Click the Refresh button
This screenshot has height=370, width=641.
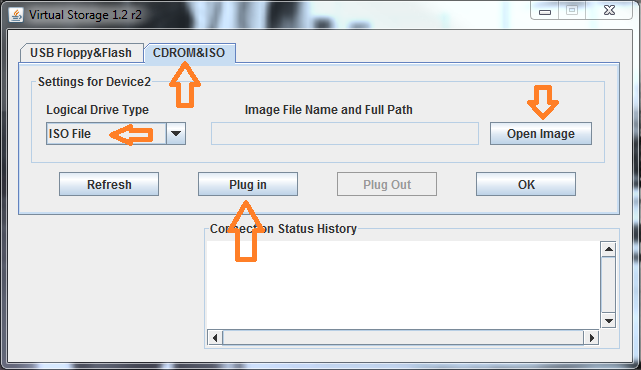click(109, 184)
